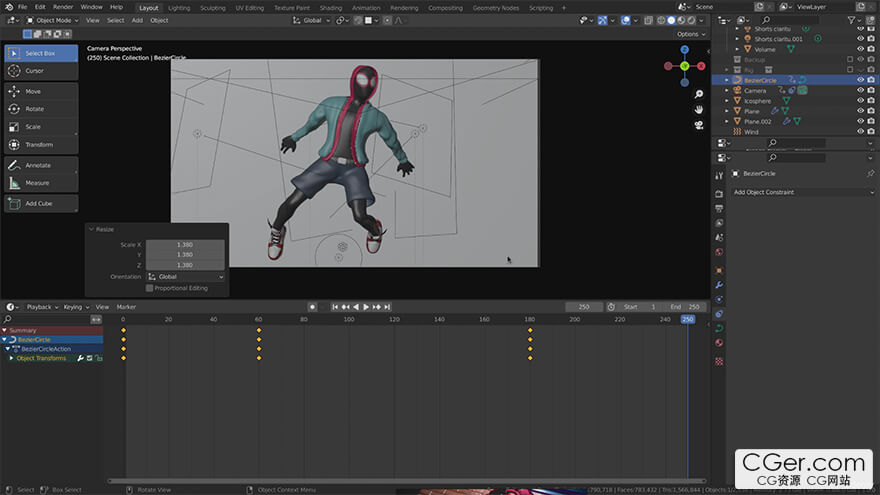880x495 pixels.
Task: Open the Render menu
Action: [x=63, y=7]
